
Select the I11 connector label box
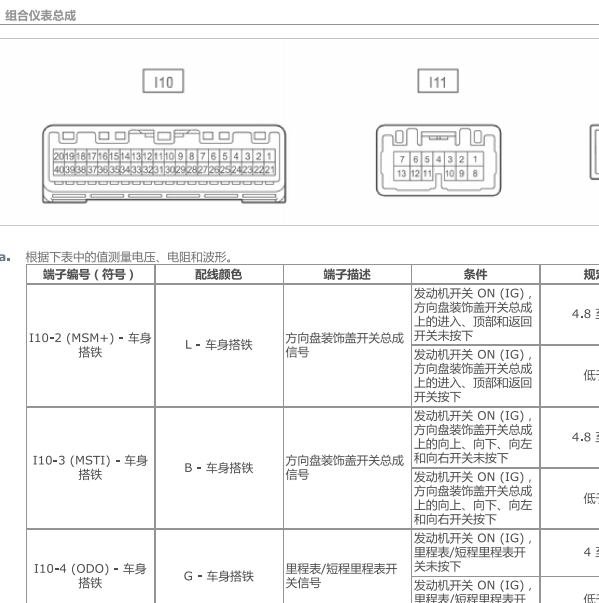click(438, 81)
